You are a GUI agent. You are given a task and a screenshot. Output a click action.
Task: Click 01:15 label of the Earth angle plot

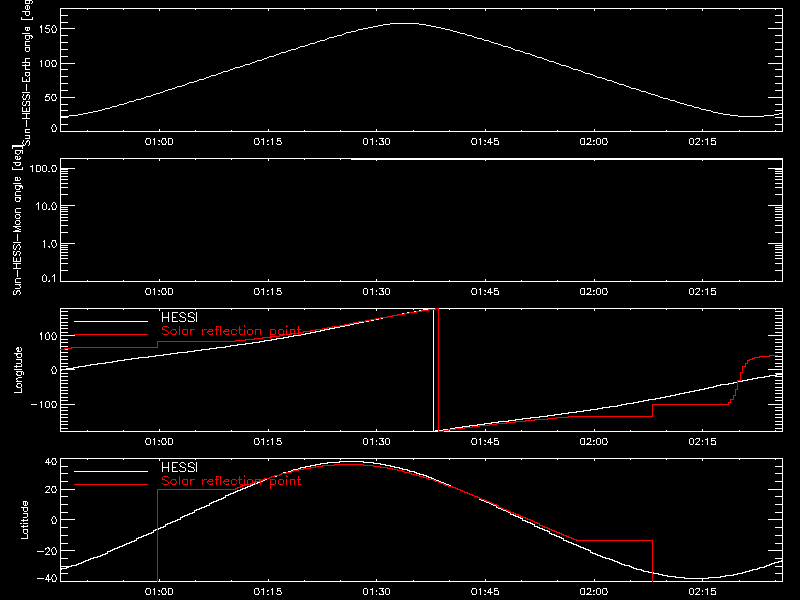click(x=268, y=142)
